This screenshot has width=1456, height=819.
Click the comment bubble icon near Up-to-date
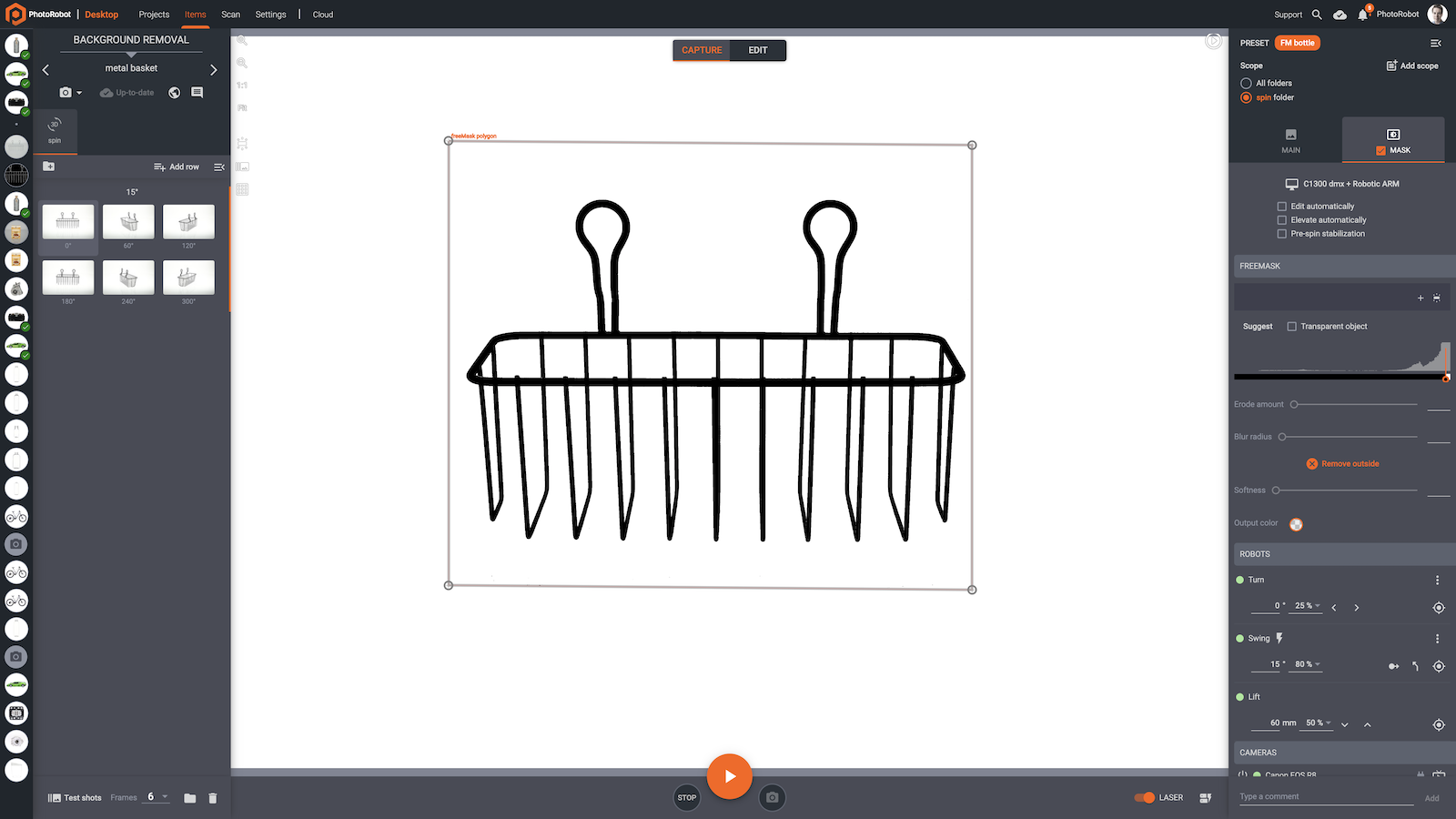click(197, 92)
